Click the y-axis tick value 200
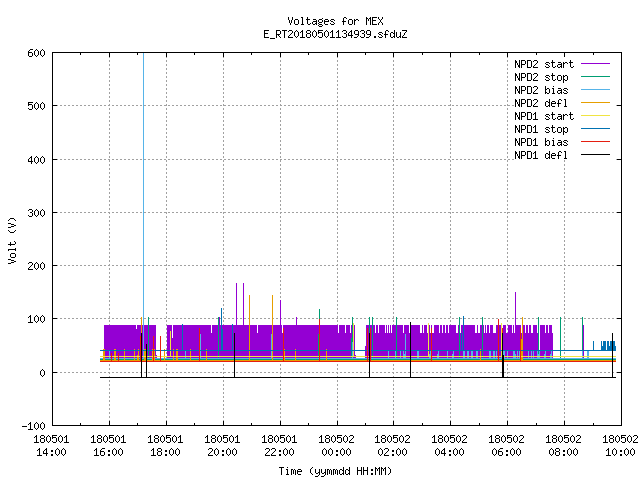 tap(36, 266)
